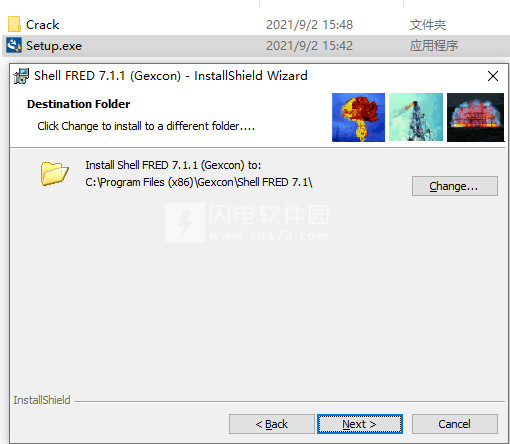Click the Setup.exe application icon
Image resolution: width=510 pixels, height=444 pixels.
(14, 45)
